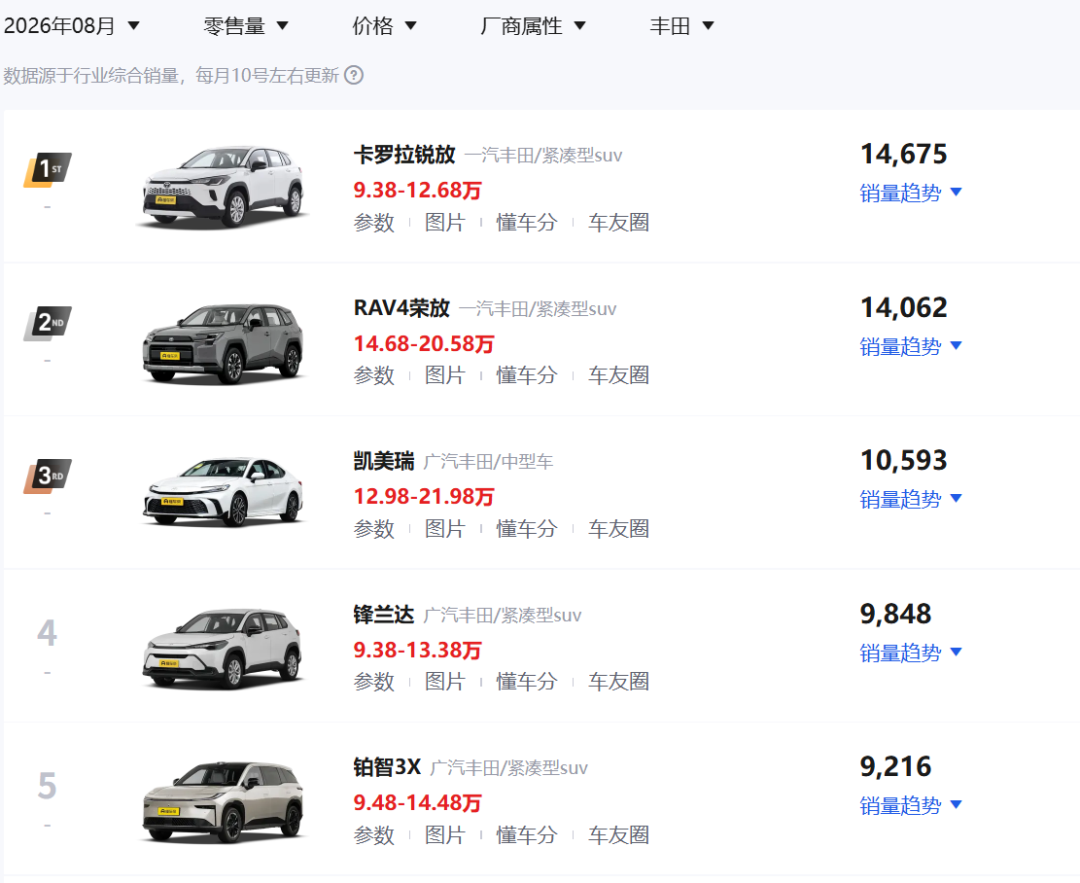Open 车友圈 for 凯美瑞
The width and height of the screenshot is (1080, 883).
[619, 529]
